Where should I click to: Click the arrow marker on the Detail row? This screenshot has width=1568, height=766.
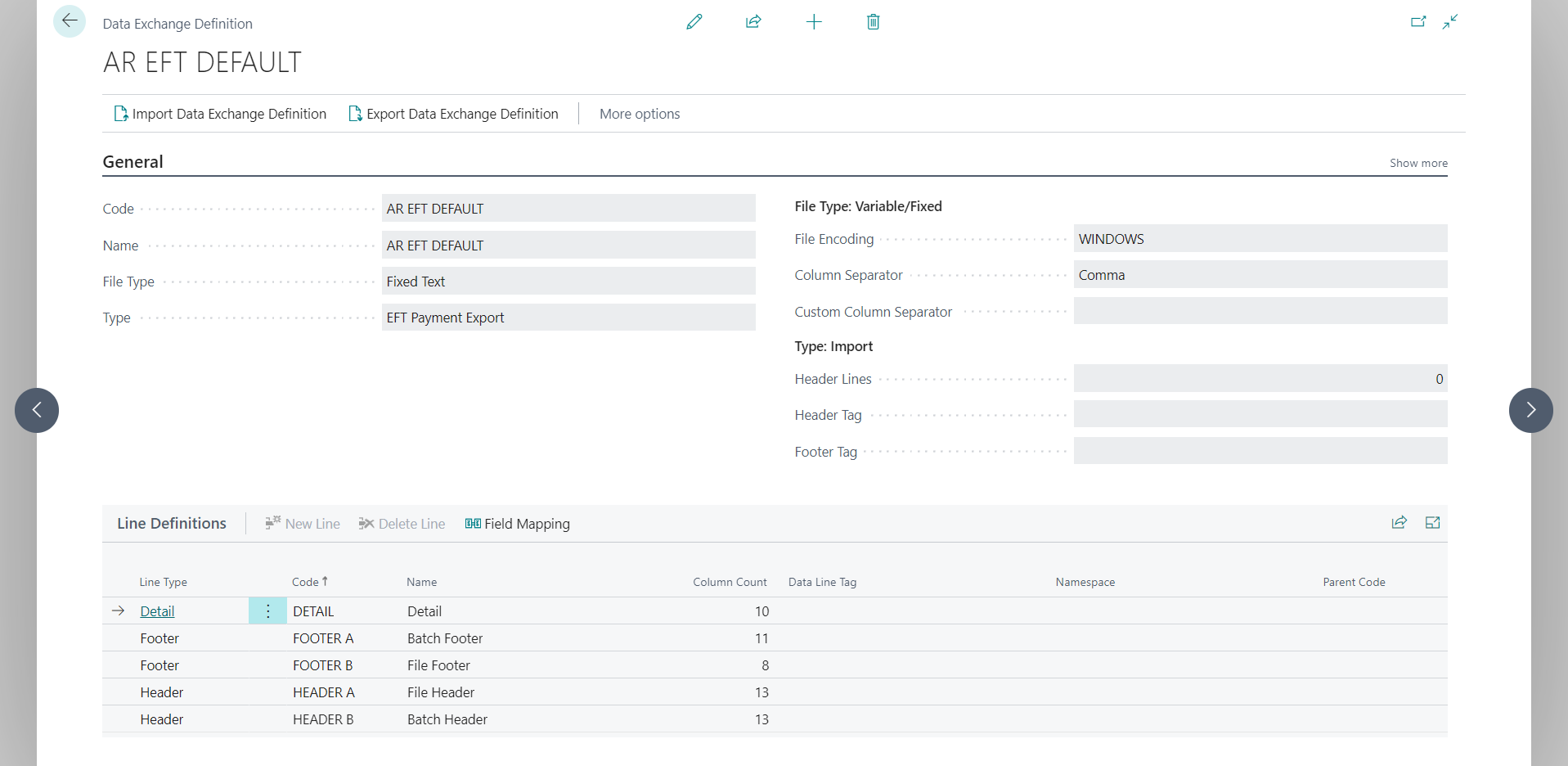pyautogui.click(x=118, y=611)
